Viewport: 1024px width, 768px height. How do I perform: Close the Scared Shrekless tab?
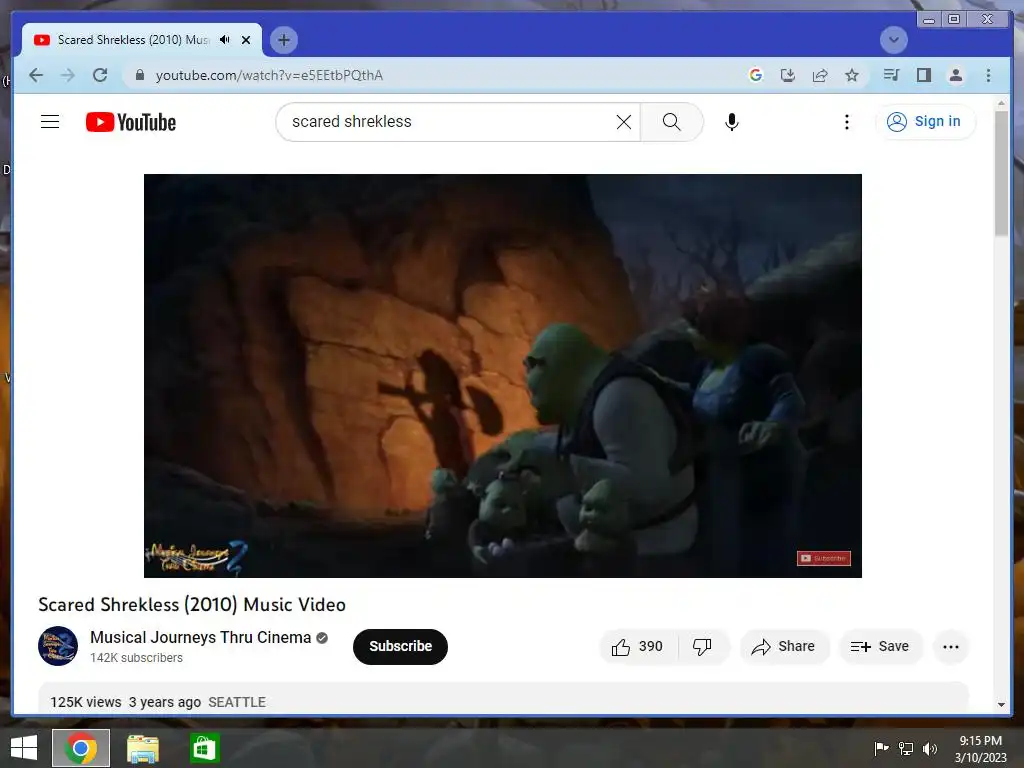pos(246,40)
